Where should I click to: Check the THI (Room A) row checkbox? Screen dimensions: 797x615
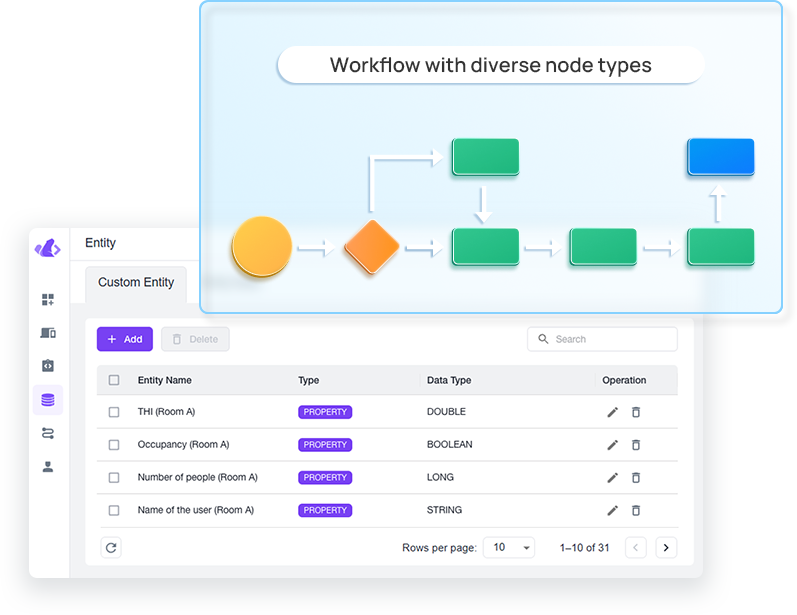114,412
